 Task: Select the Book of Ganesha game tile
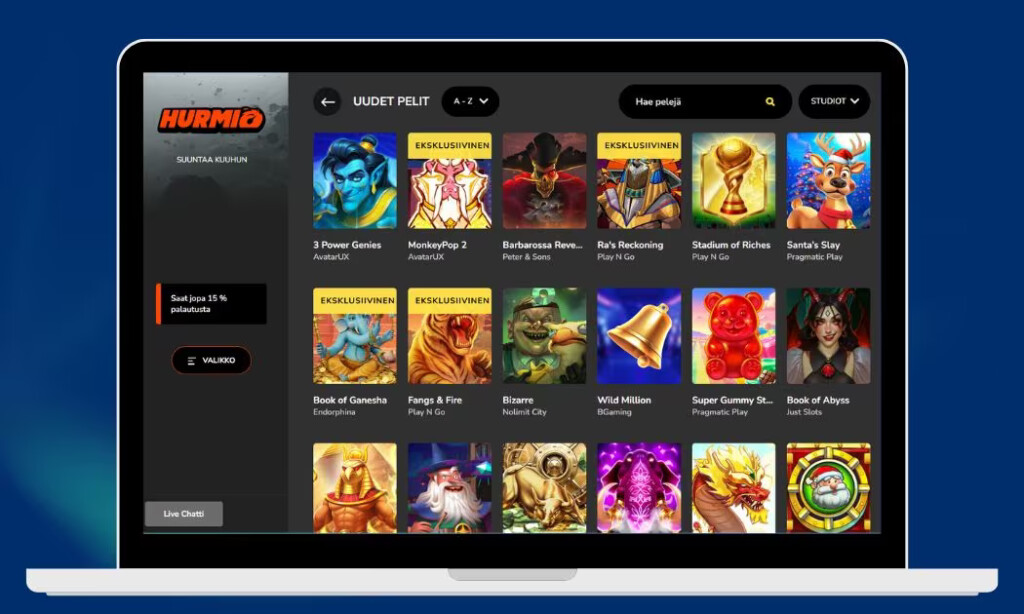pos(354,336)
